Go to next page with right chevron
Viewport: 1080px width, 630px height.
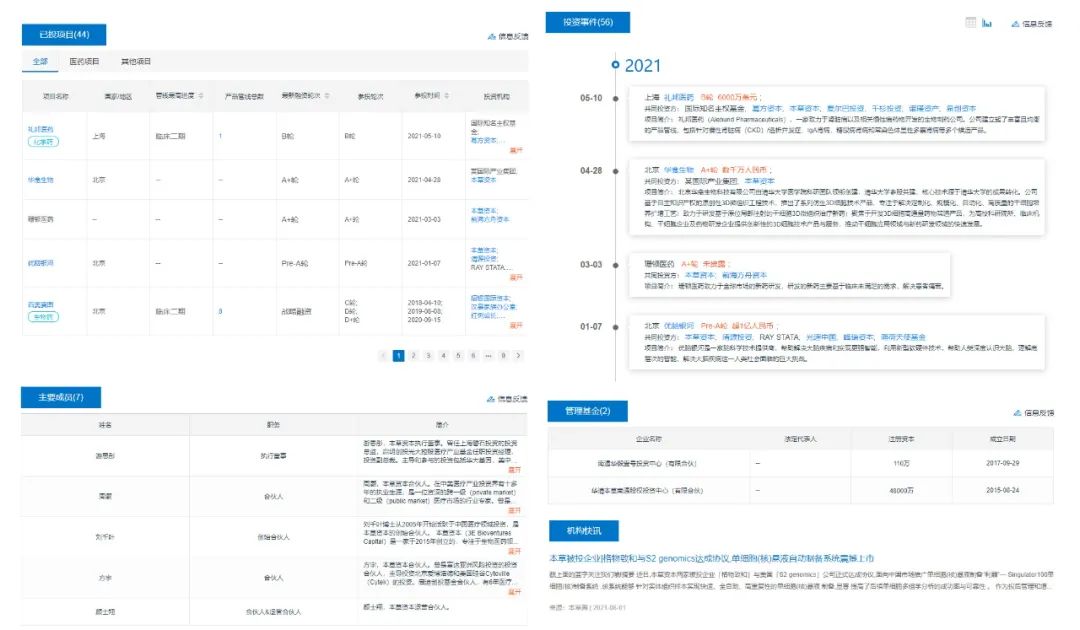(519, 355)
